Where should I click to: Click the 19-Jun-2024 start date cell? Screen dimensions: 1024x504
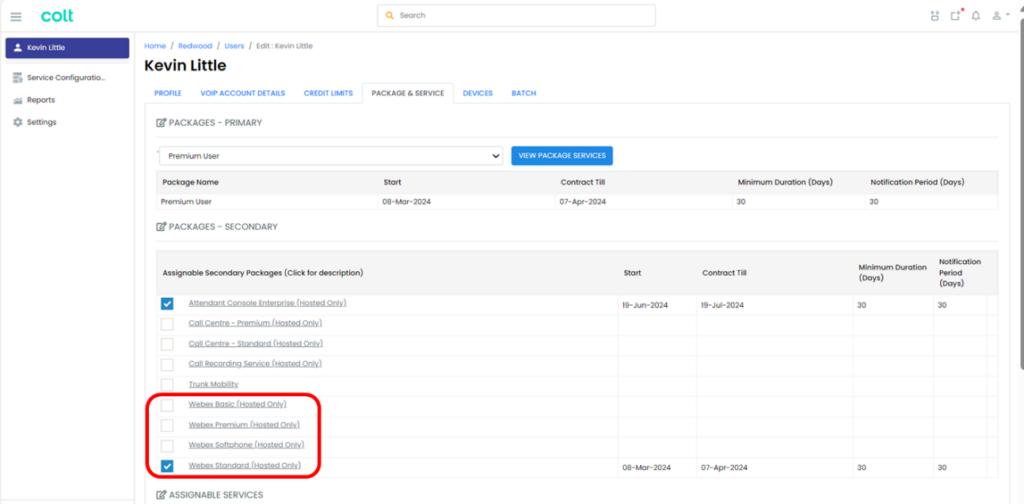pyautogui.click(x=658, y=305)
